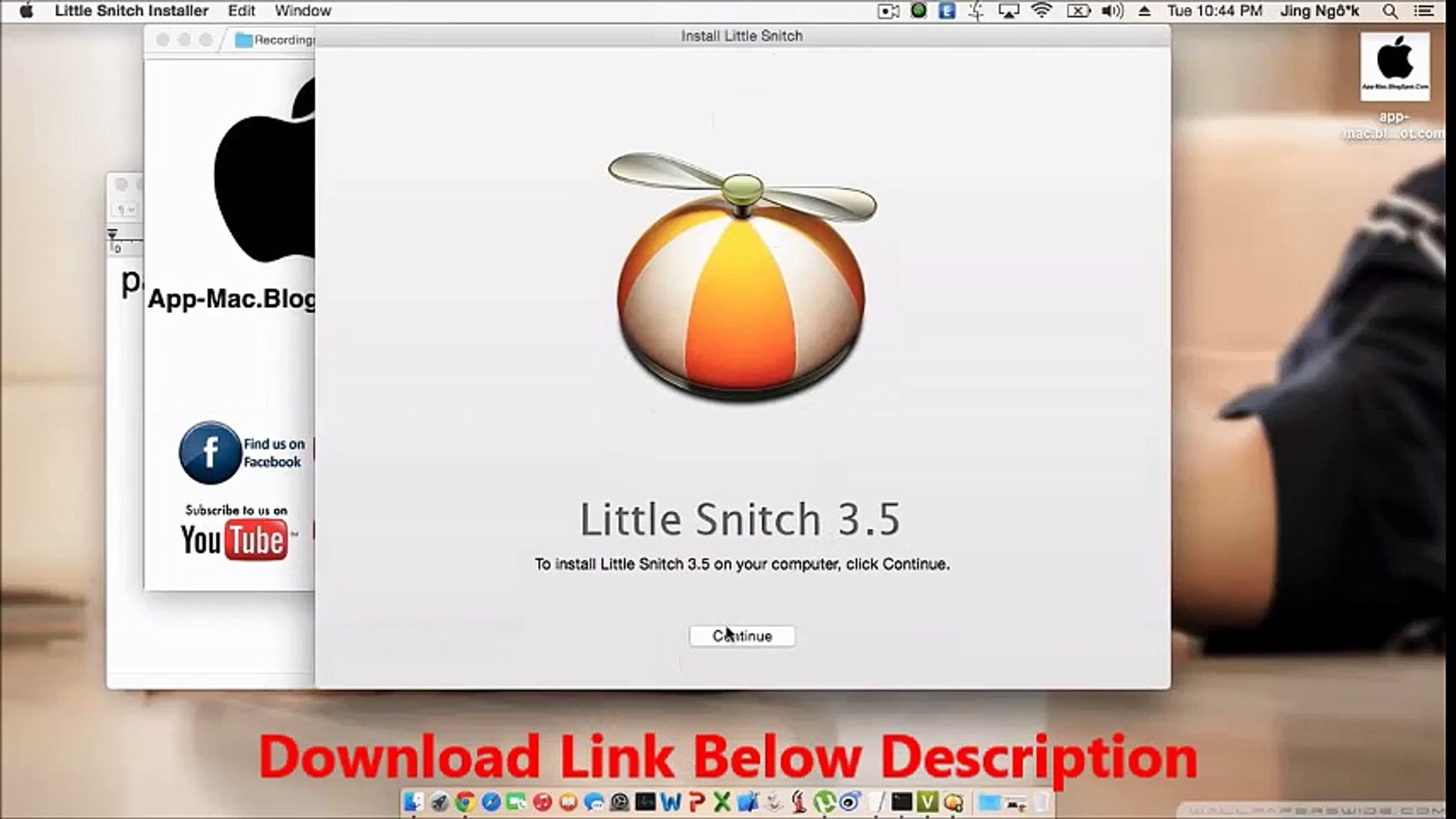Click the volume speaker icon
Screen dimensions: 1456x819
[x=1111, y=11]
